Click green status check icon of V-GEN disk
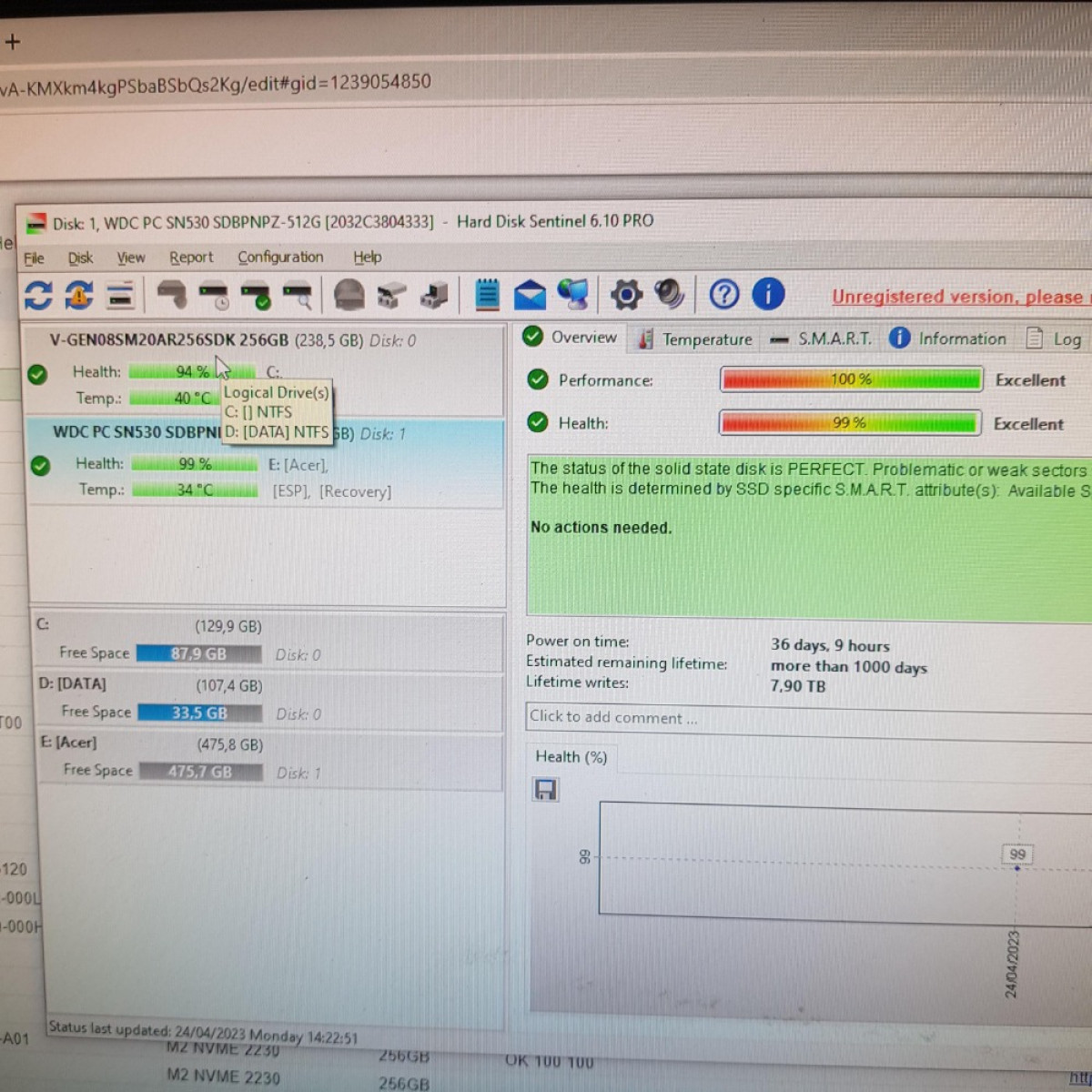 coord(37,374)
